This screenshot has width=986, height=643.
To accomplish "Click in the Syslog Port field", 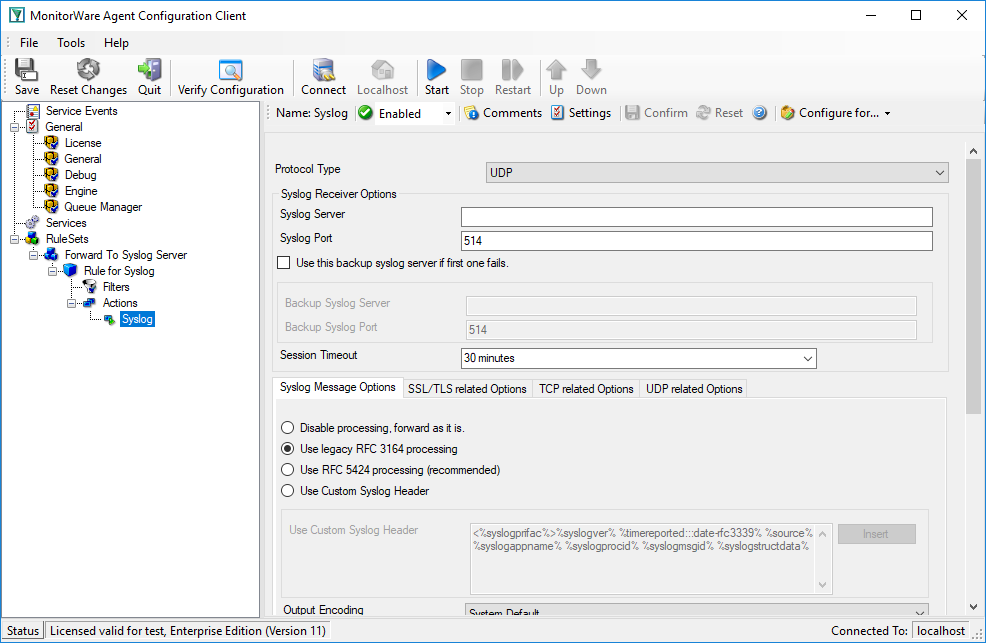I will (x=696, y=241).
